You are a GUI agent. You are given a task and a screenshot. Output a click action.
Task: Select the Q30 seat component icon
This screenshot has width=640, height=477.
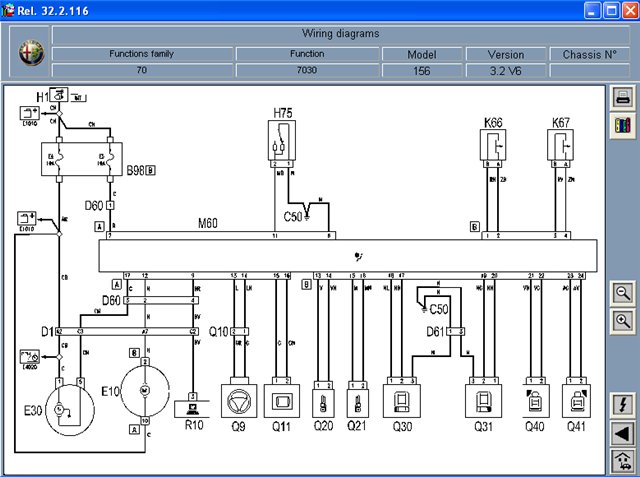(x=402, y=401)
